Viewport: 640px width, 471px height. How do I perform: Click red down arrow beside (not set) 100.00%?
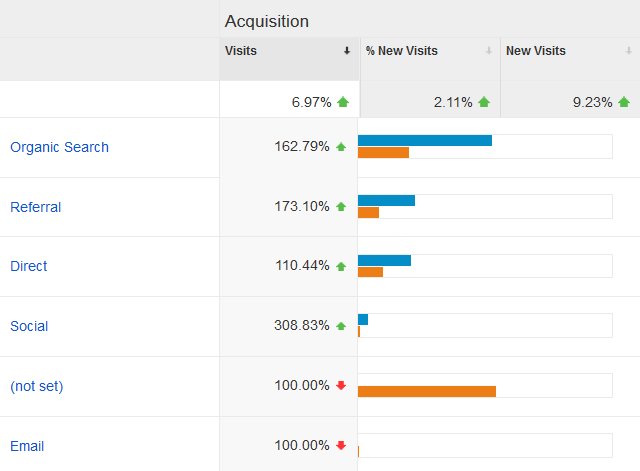click(341, 386)
